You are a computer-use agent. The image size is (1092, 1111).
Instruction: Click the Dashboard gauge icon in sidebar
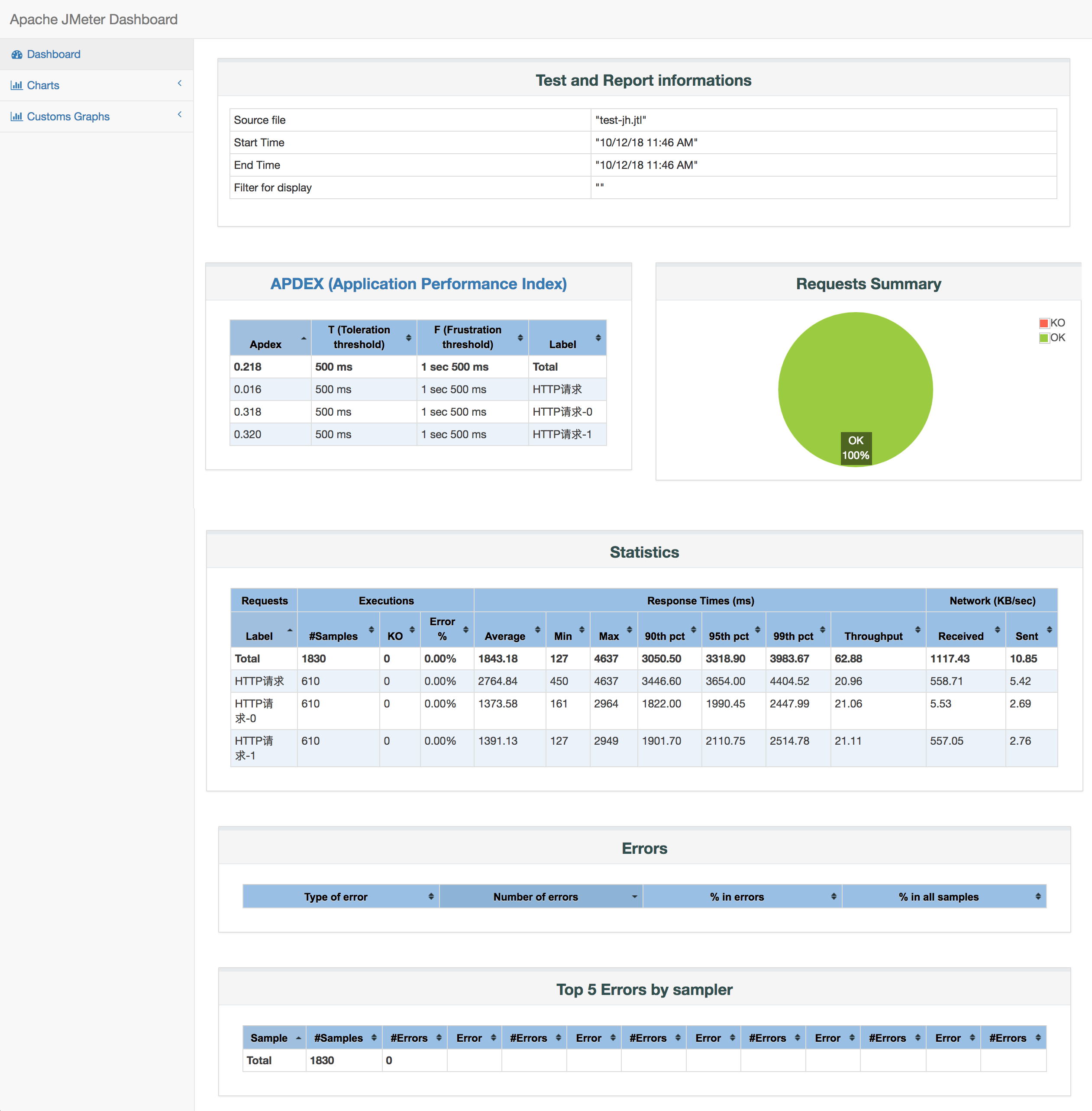click(x=16, y=55)
